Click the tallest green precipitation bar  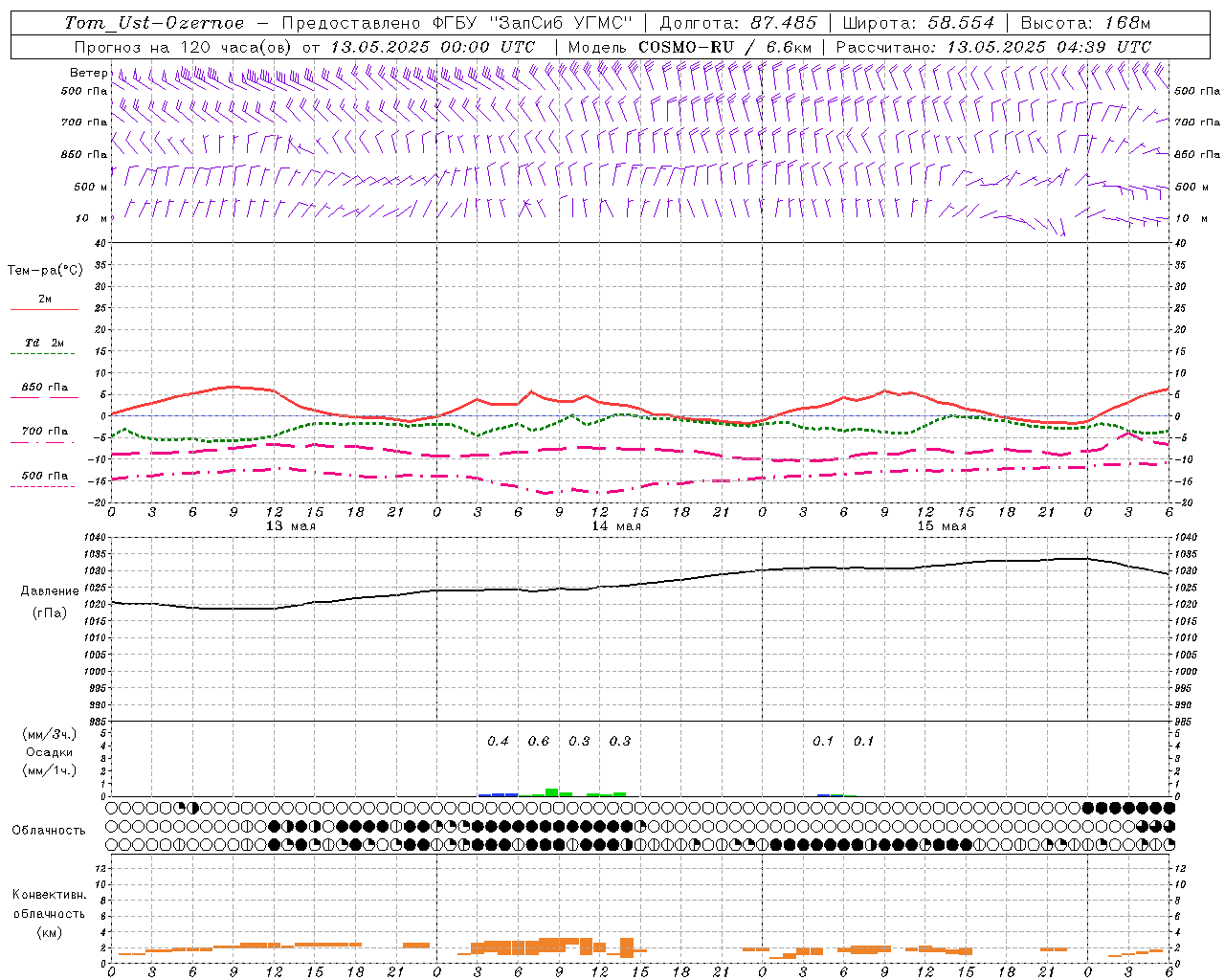tap(551, 792)
